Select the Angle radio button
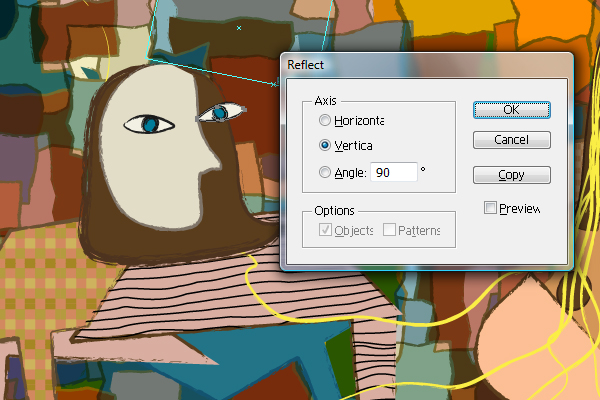The width and height of the screenshot is (600, 400). click(324, 172)
